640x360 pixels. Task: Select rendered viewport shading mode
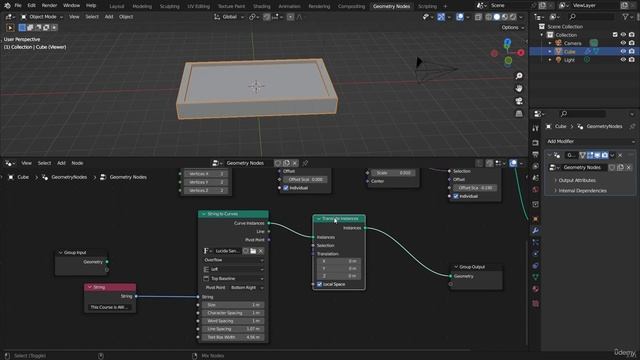(x=513, y=17)
